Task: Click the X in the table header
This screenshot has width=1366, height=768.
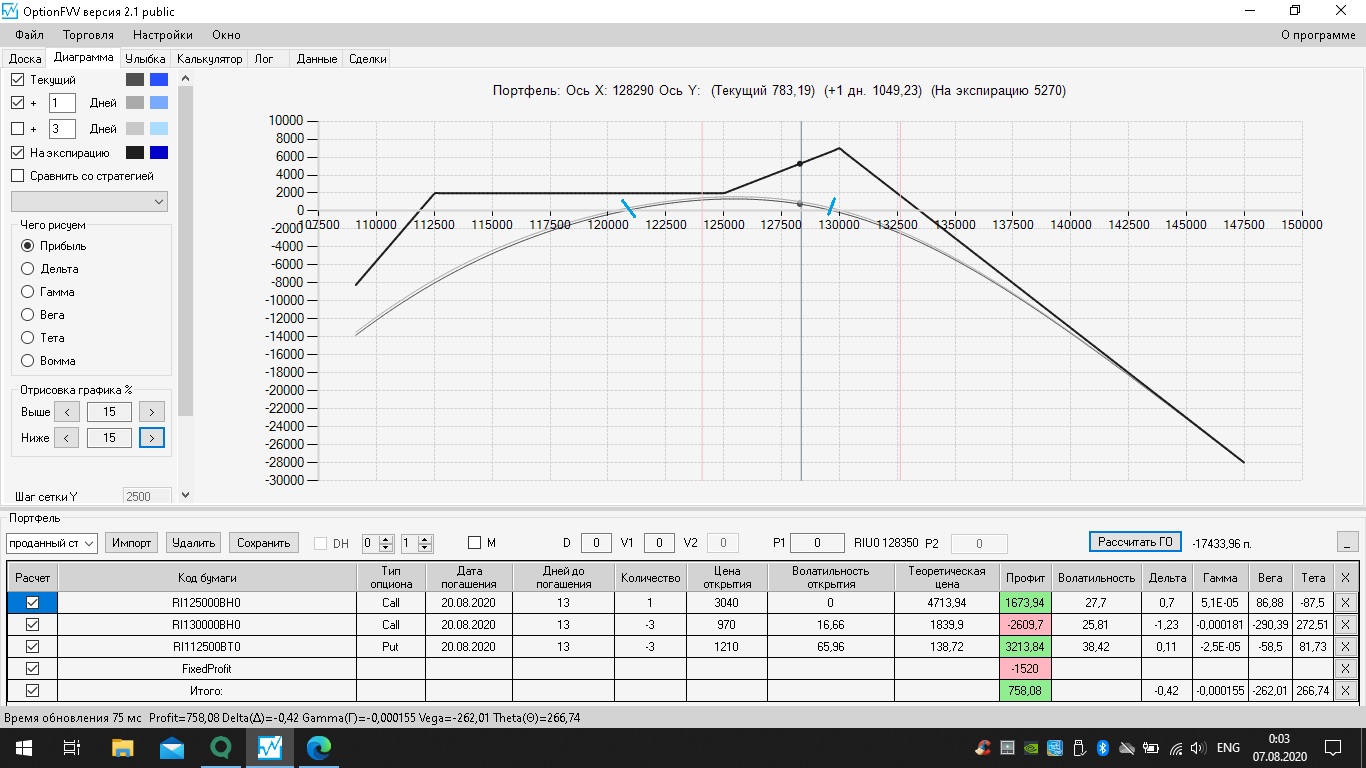Action: [x=1345, y=577]
